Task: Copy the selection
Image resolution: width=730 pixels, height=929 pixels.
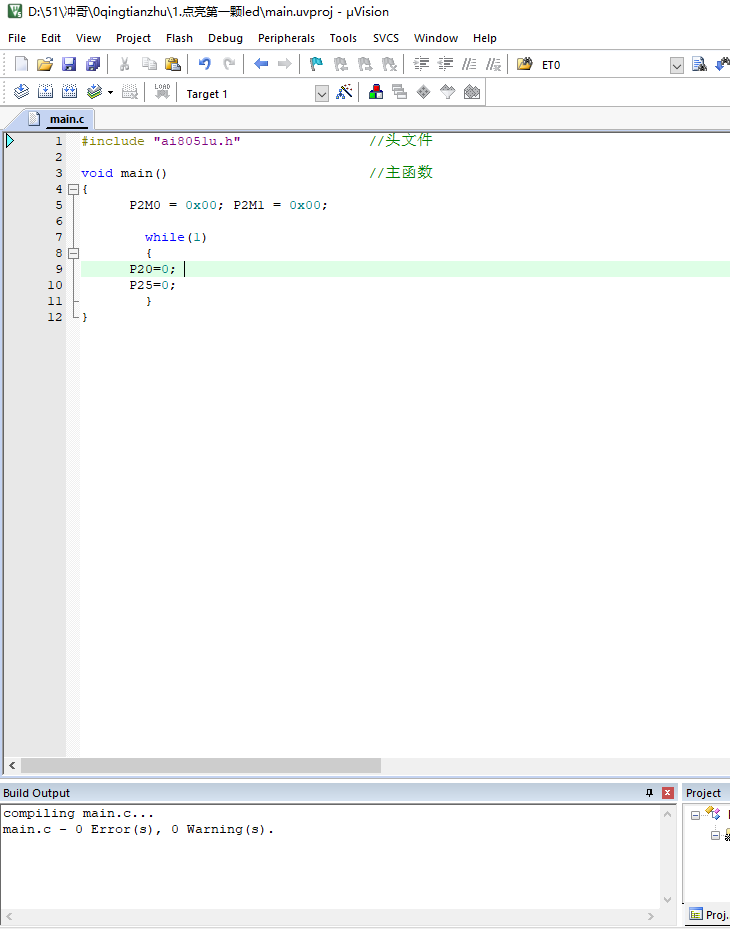Action: coord(149,64)
